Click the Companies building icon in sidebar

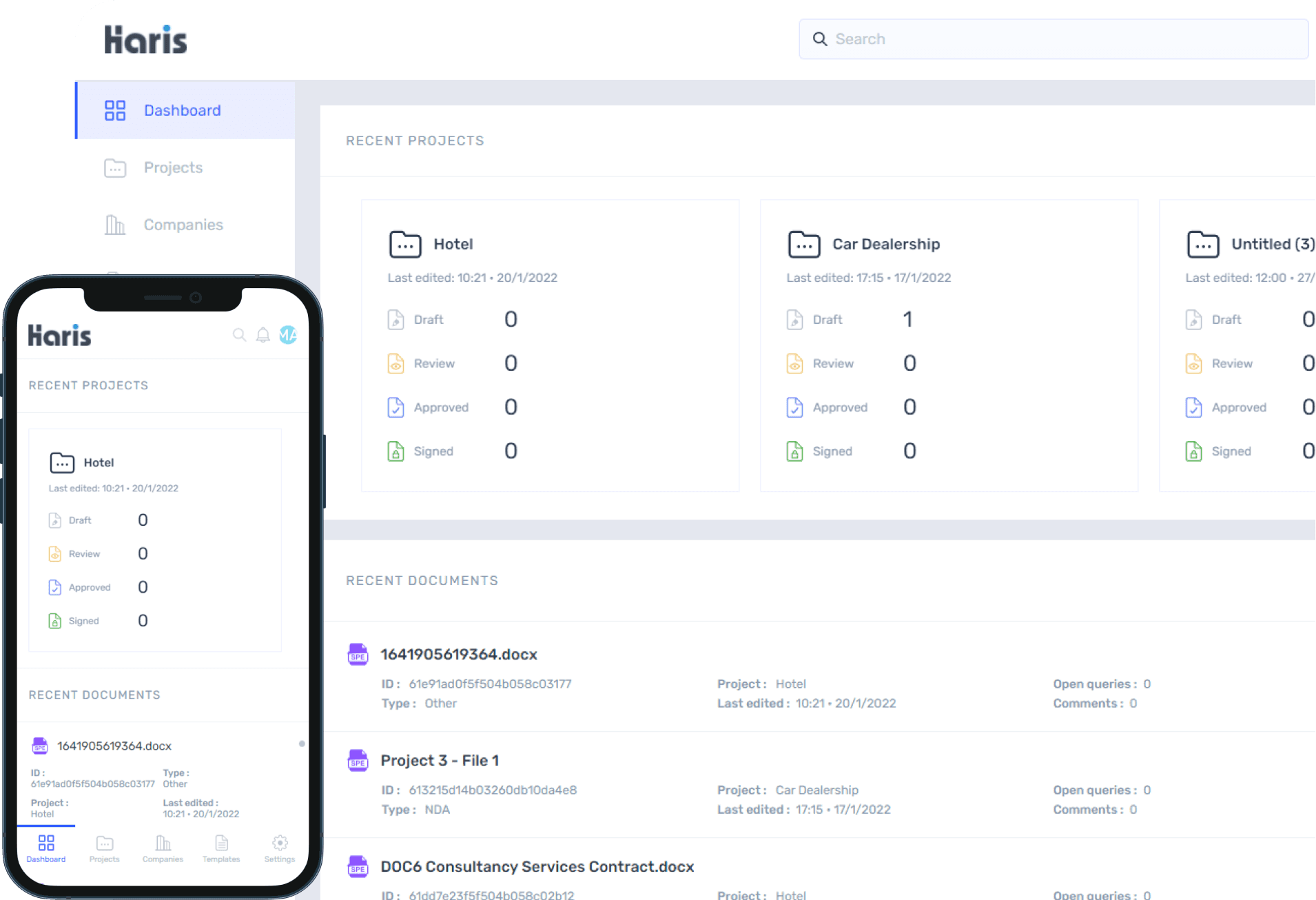click(115, 225)
